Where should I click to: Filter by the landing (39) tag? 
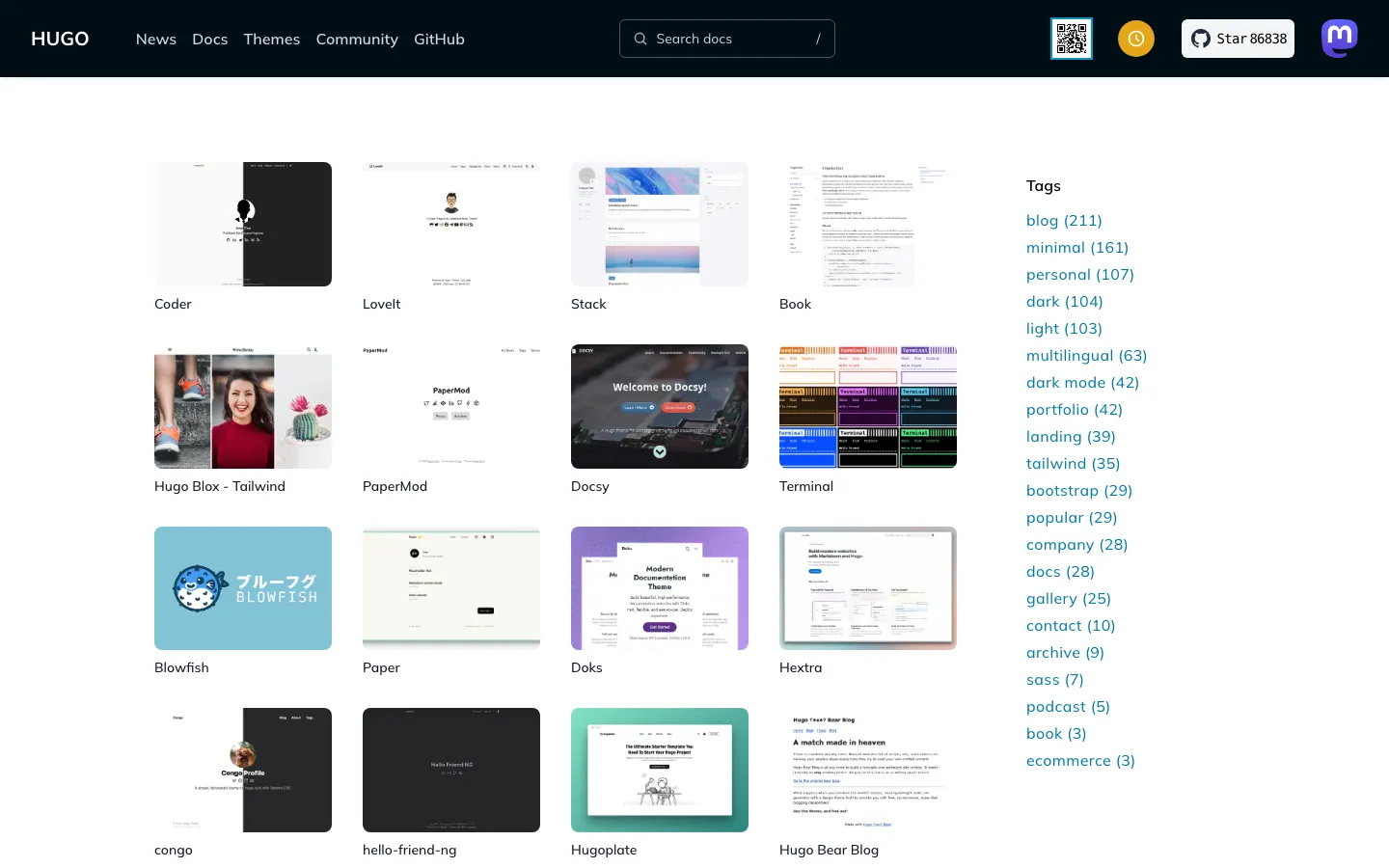1071,437
